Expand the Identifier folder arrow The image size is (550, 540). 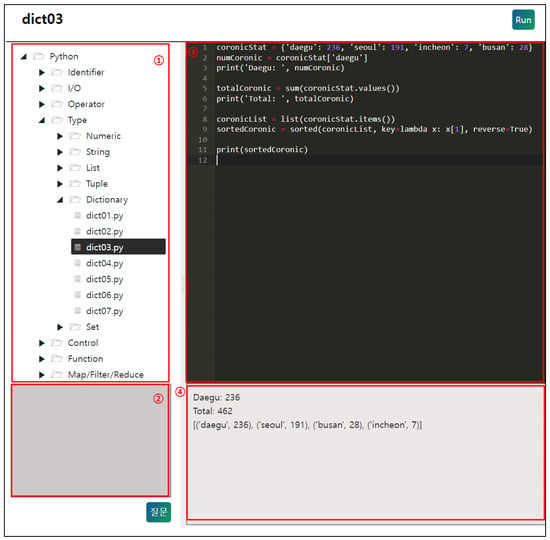click(x=42, y=73)
